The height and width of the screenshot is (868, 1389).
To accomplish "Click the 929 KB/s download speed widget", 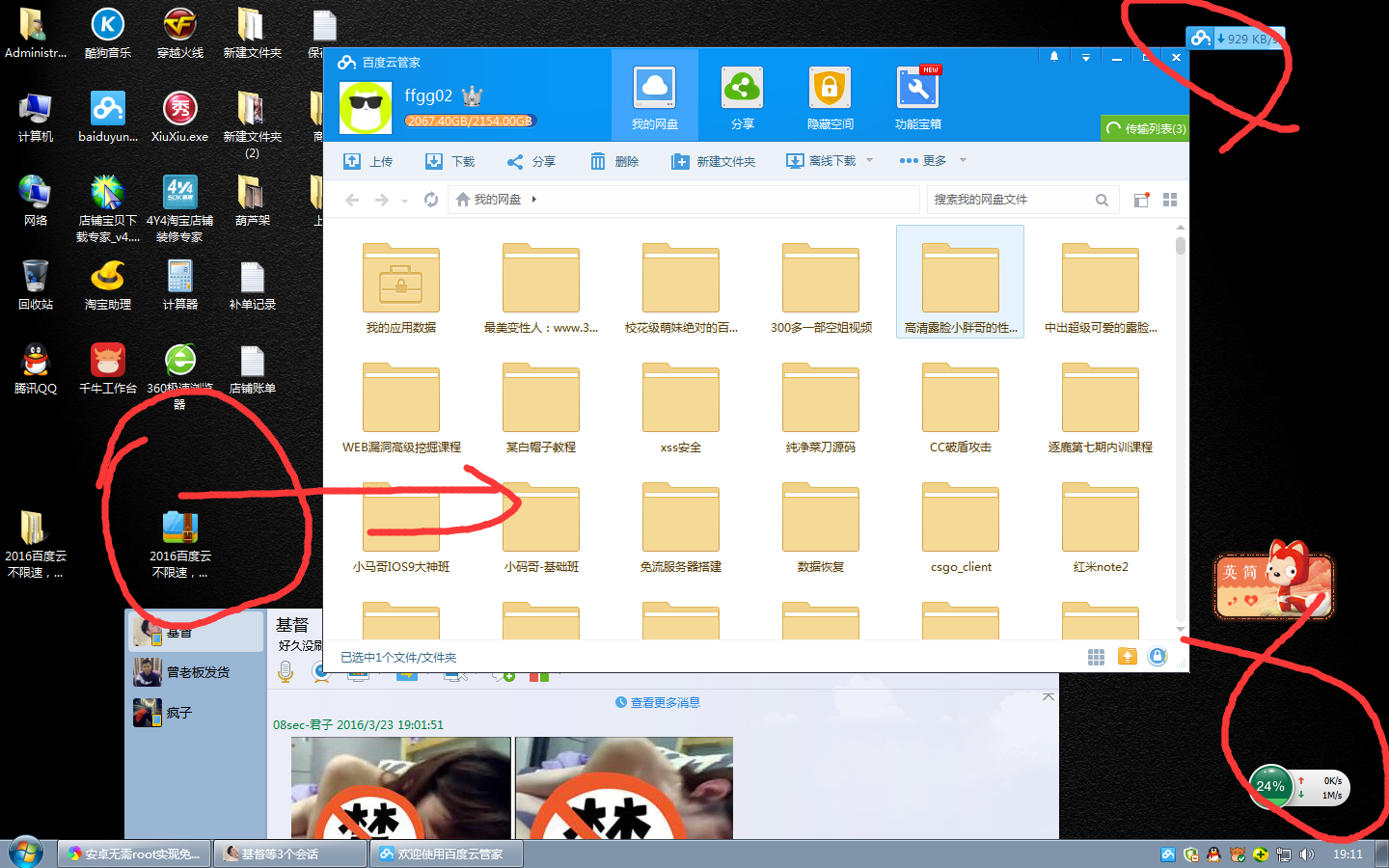I will click(1235, 39).
